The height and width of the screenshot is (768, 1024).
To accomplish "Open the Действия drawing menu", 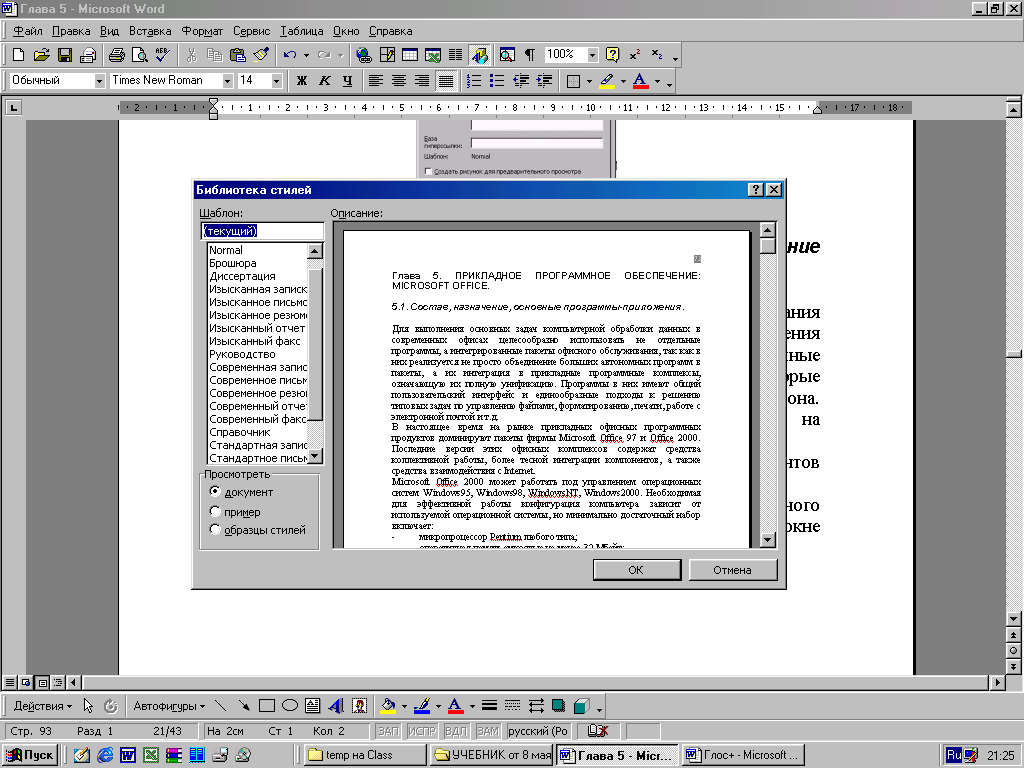I will (x=42, y=706).
